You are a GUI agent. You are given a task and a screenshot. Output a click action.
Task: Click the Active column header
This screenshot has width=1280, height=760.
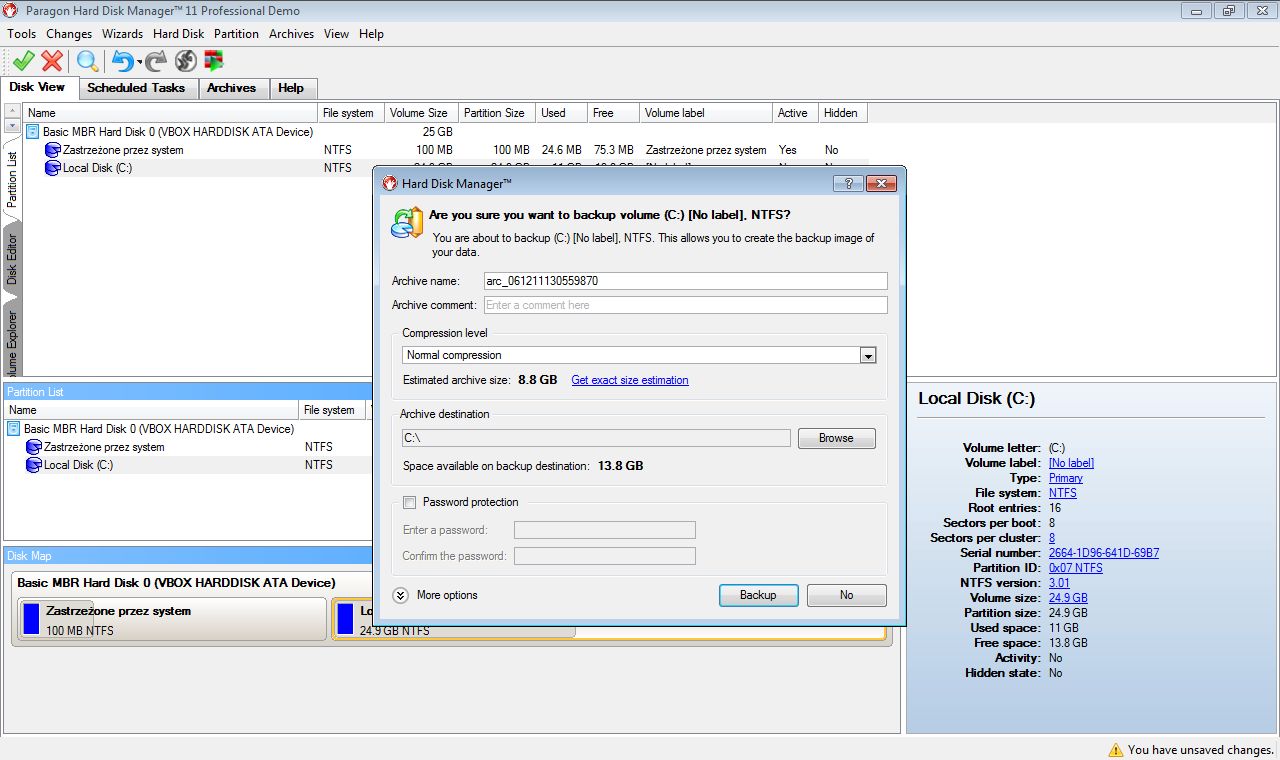coord(795,113)
